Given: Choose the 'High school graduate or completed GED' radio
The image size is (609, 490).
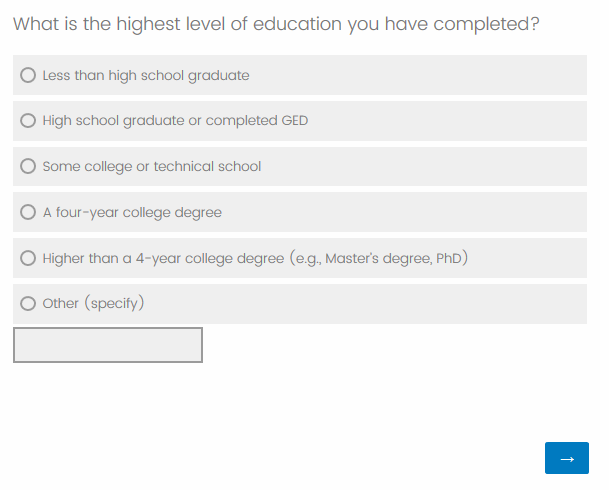Looking at the screenshot, I should click(28, 121).
